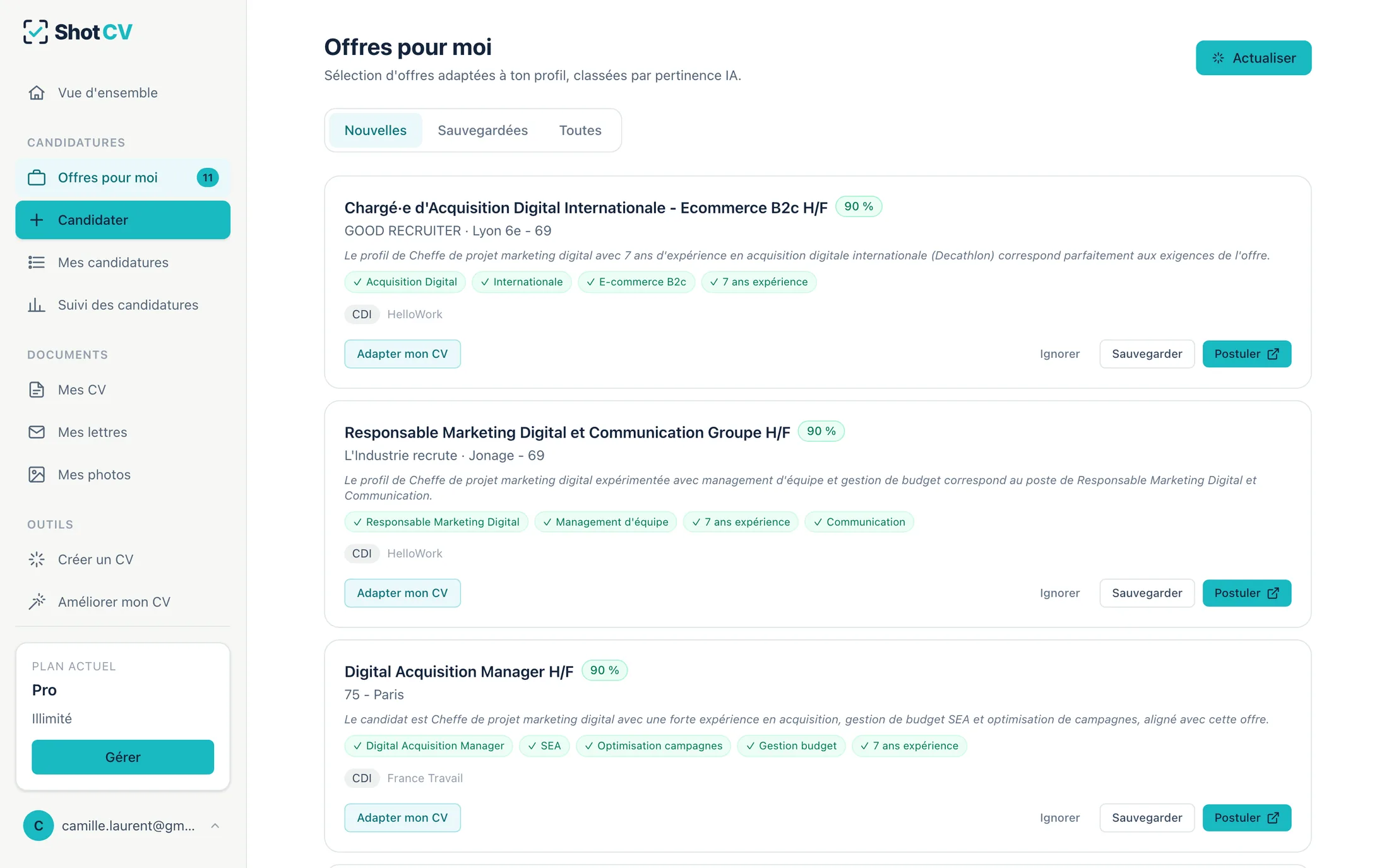Click Gérer to manage the Pro plan
This screenshot has width=1389, height=868.
point(123,757)
